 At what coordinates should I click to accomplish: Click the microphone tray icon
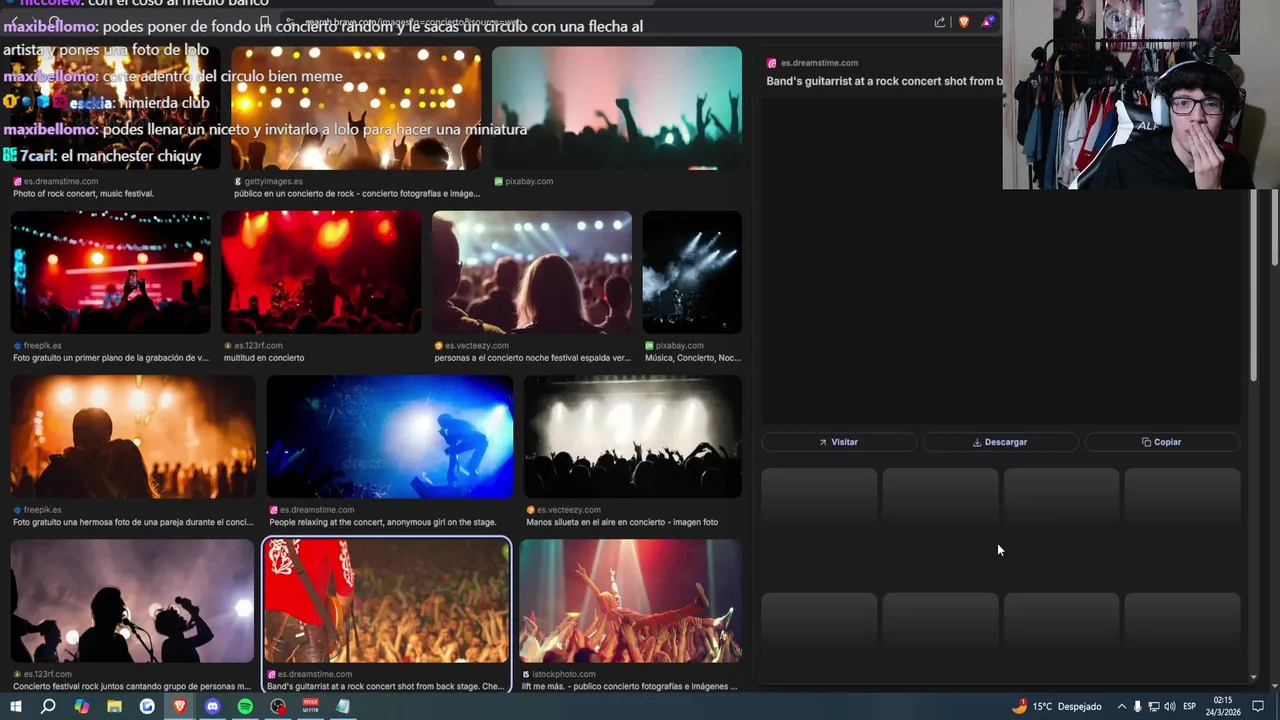[1137, 706]
